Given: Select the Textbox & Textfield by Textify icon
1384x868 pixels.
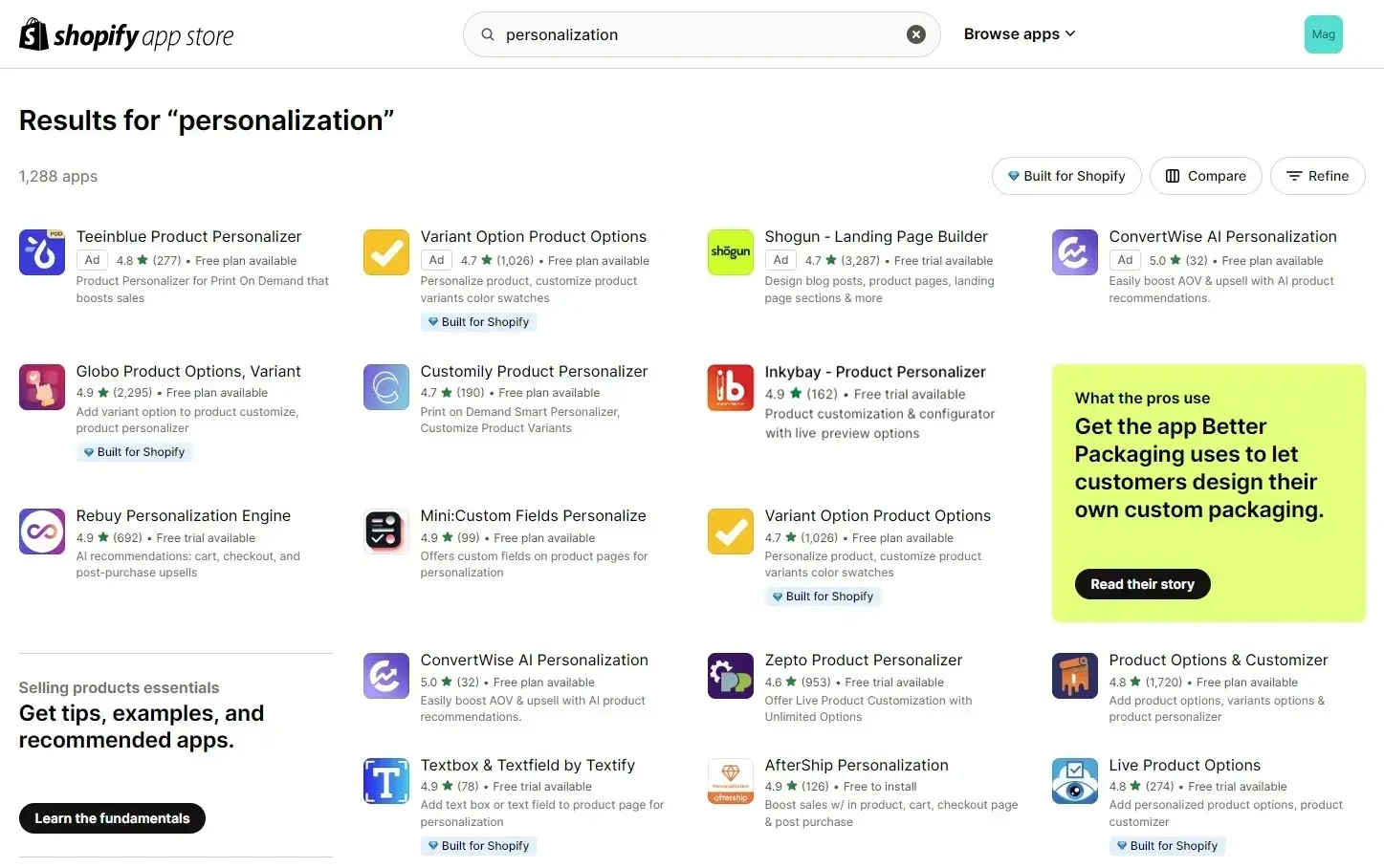Looking at the screenshot, I should [385, 780].
